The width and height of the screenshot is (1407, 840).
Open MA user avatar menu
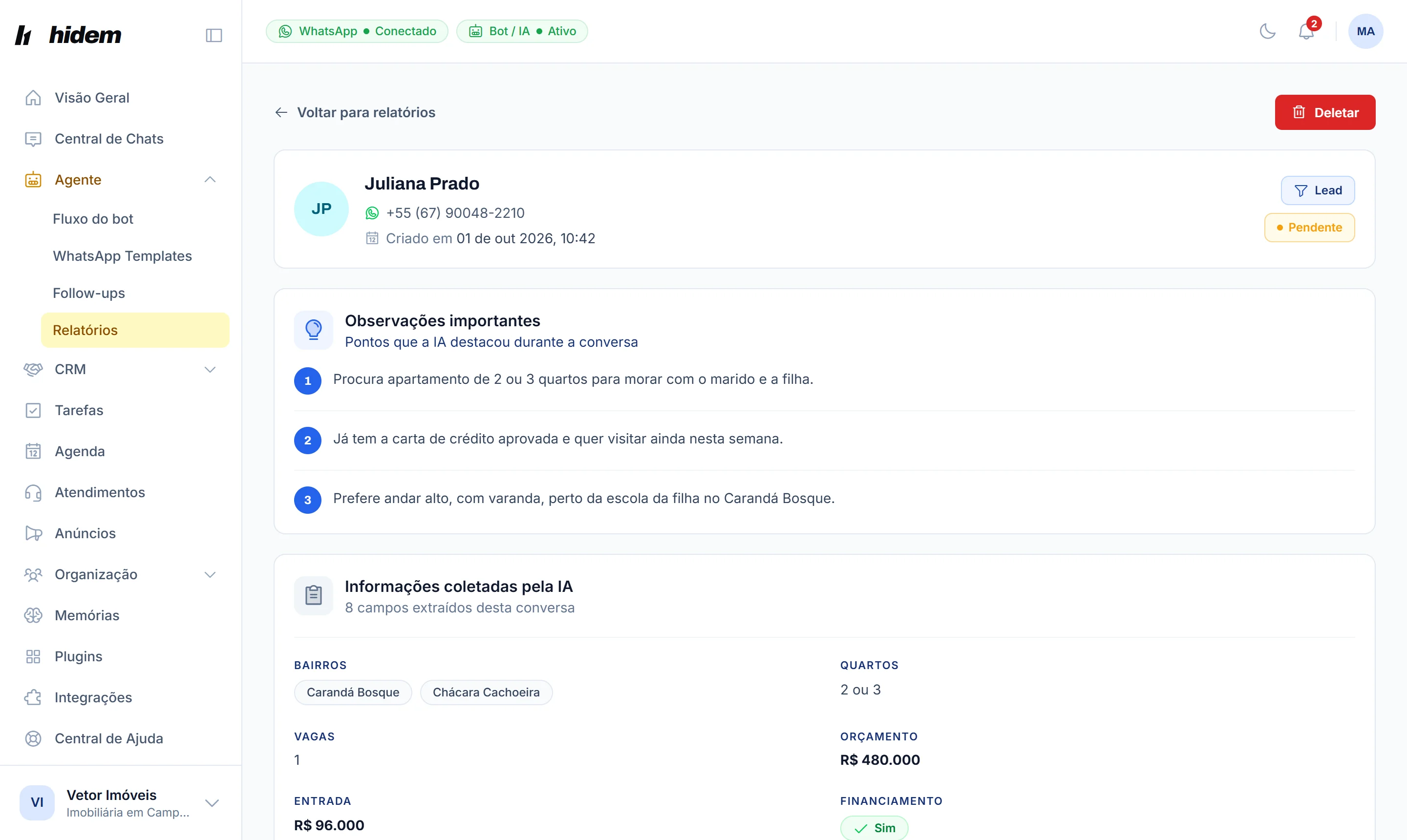click(1365, 31)
